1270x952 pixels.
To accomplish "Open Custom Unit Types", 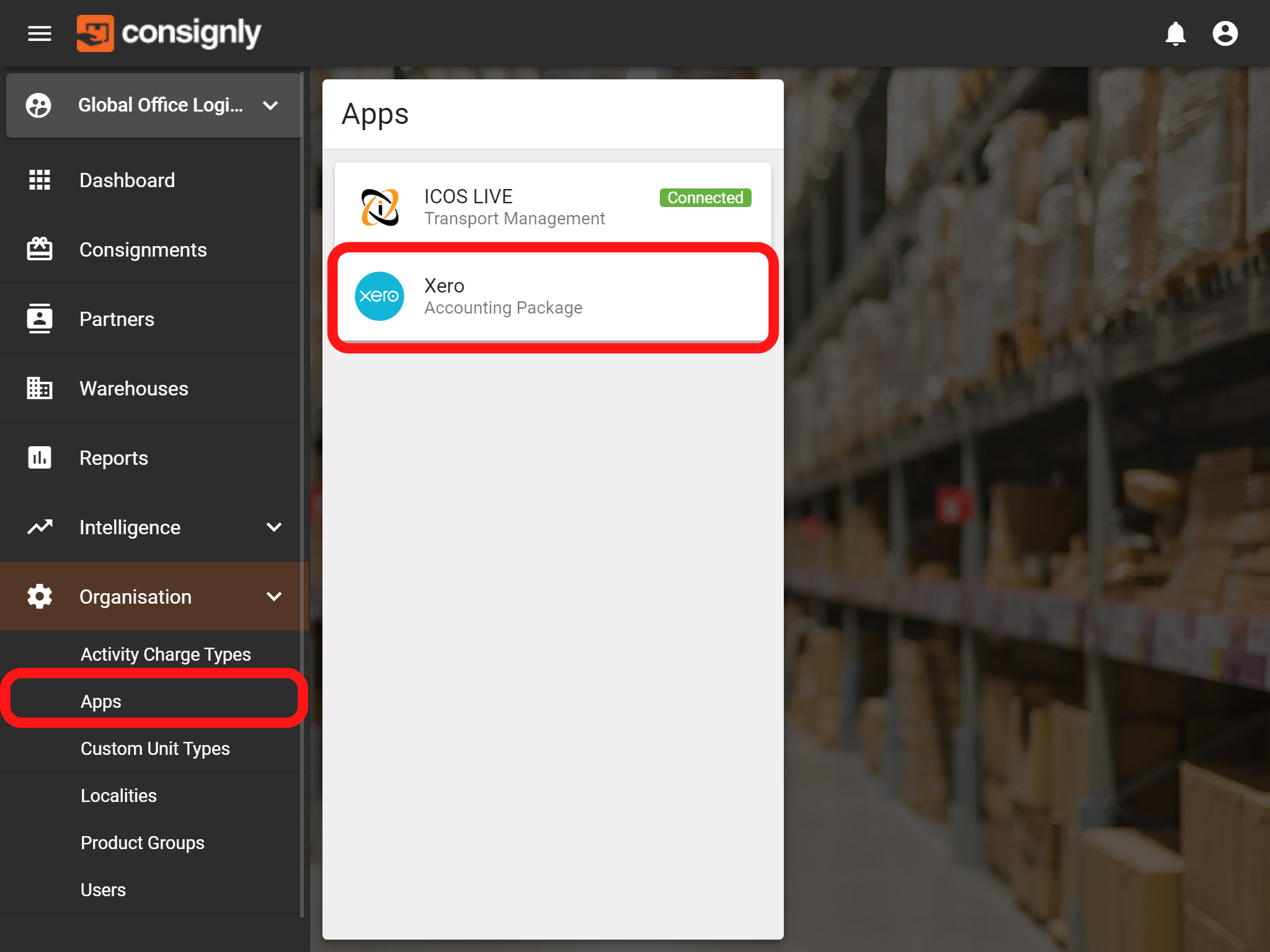I will pyautogui.click(x=154, y=749).
